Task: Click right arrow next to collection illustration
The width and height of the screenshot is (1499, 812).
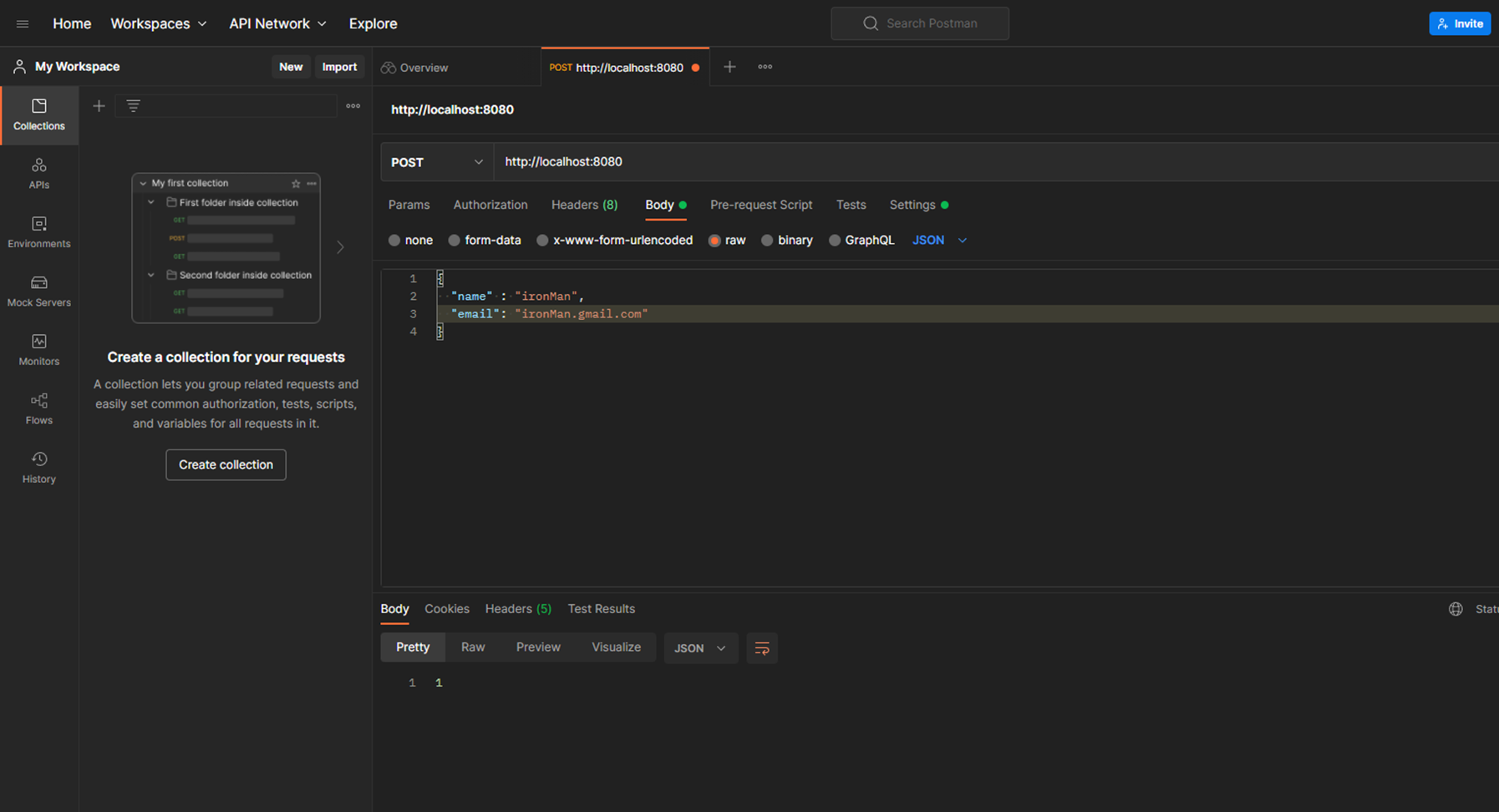Action: (x=340, y=247)
